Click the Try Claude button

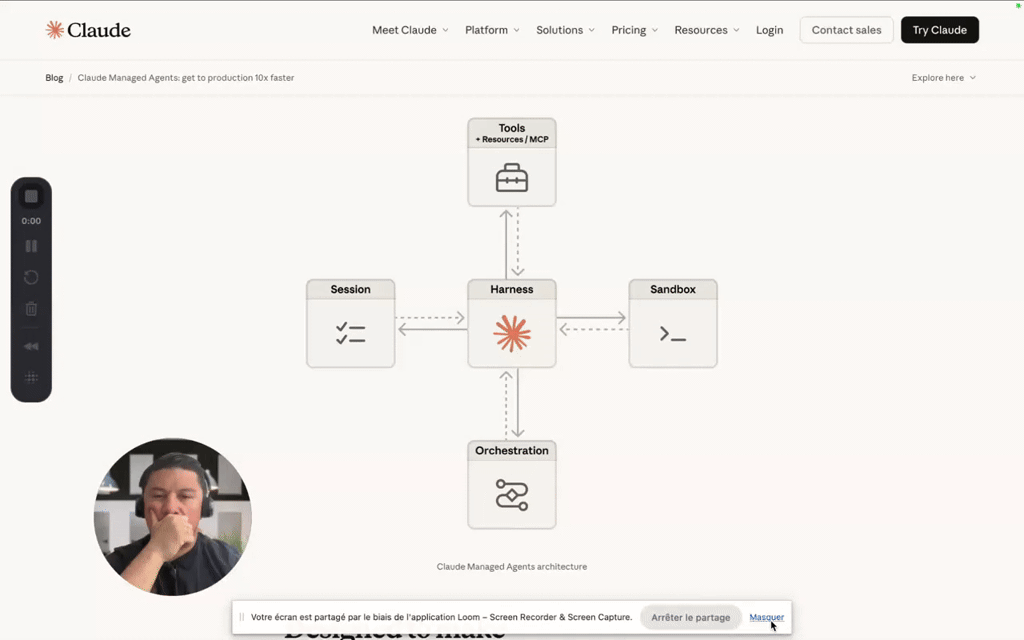coord(940,30)
